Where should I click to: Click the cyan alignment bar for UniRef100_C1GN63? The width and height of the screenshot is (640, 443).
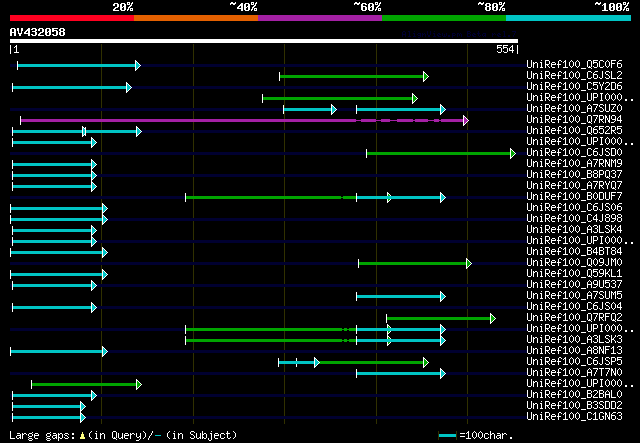49,418
